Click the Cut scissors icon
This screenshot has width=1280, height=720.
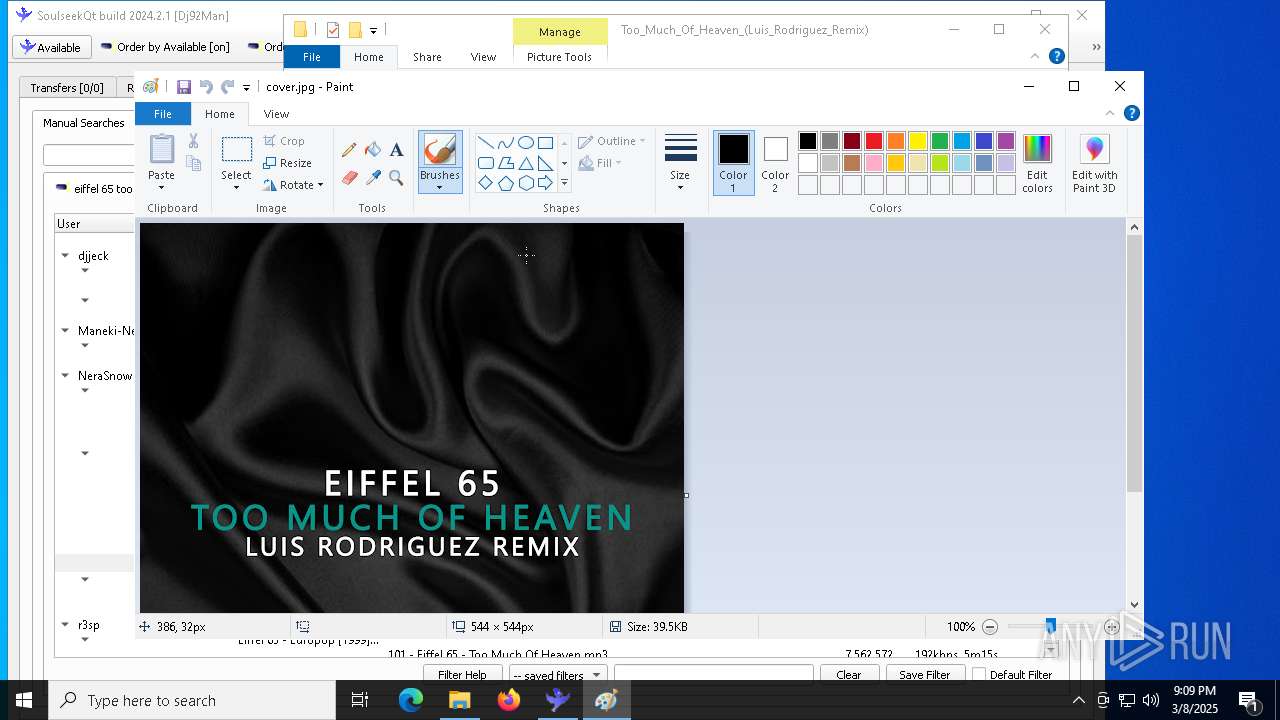tap(193, 141)
